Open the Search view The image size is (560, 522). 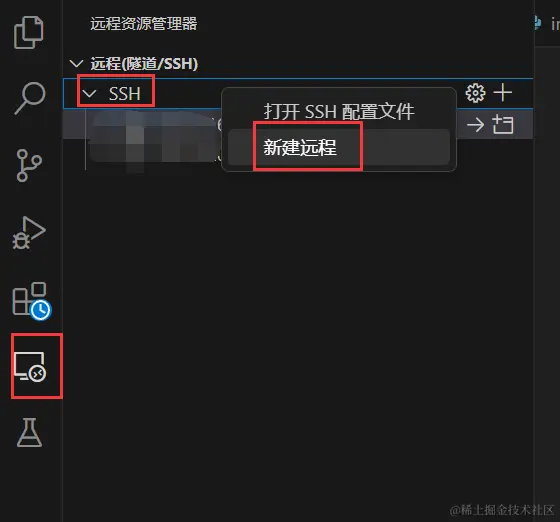click(30, 98)
